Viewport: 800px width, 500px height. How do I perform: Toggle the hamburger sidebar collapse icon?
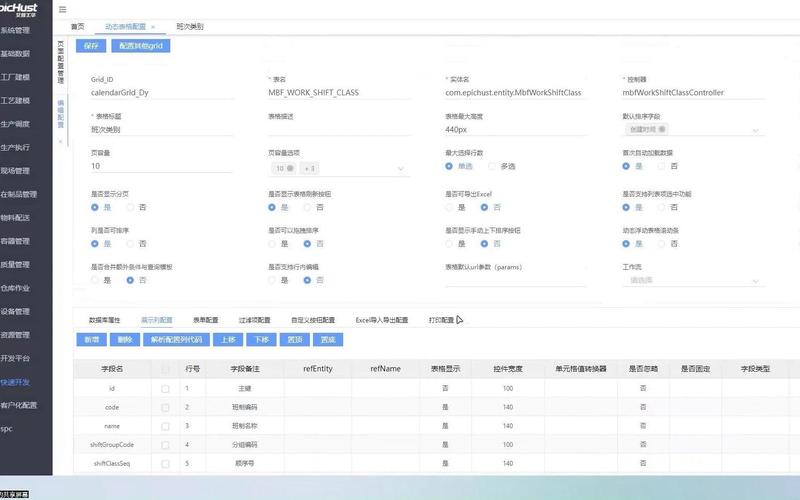pos(63,10)
